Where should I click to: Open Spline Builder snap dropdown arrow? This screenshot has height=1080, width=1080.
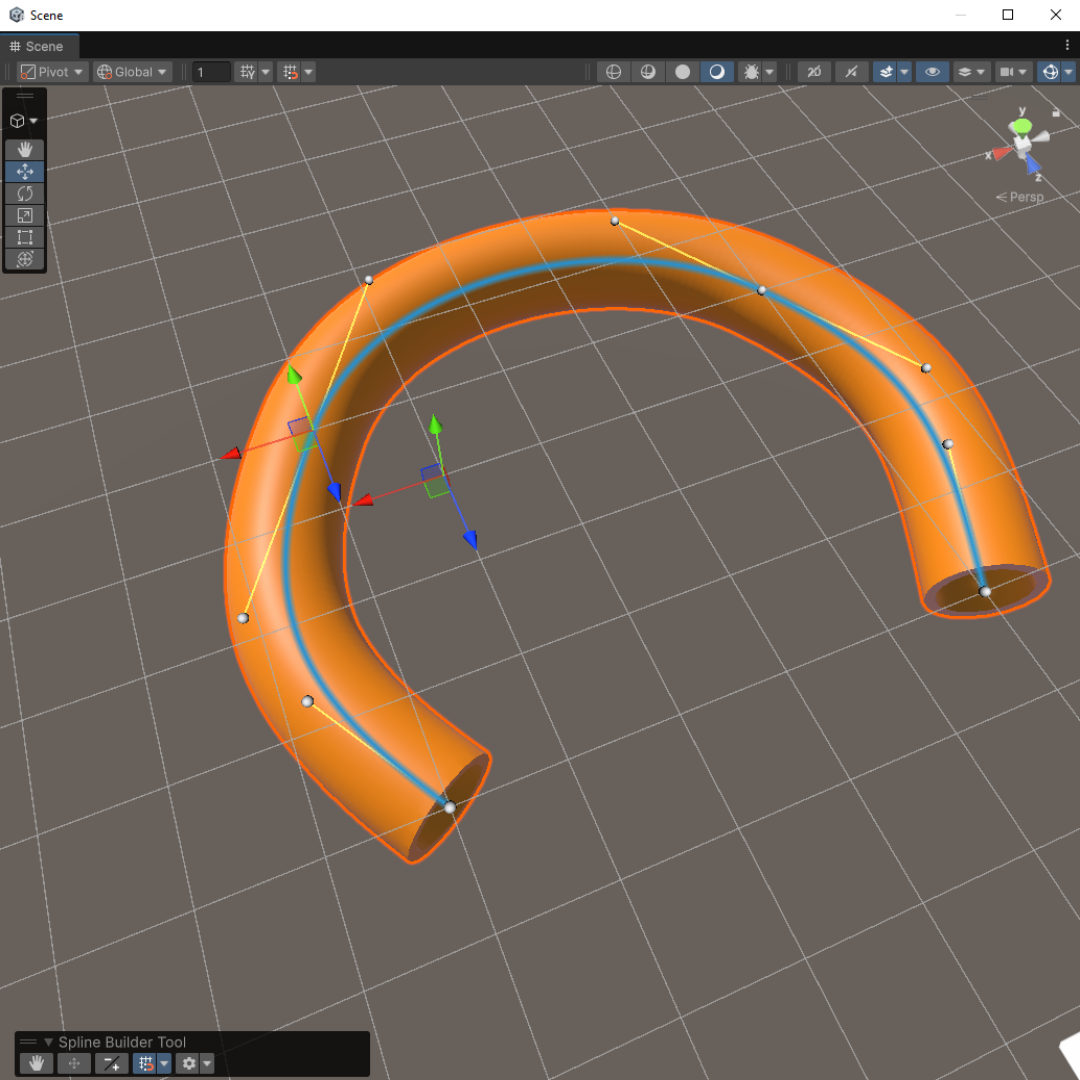pyautogui.click(x=164, y=1063)
